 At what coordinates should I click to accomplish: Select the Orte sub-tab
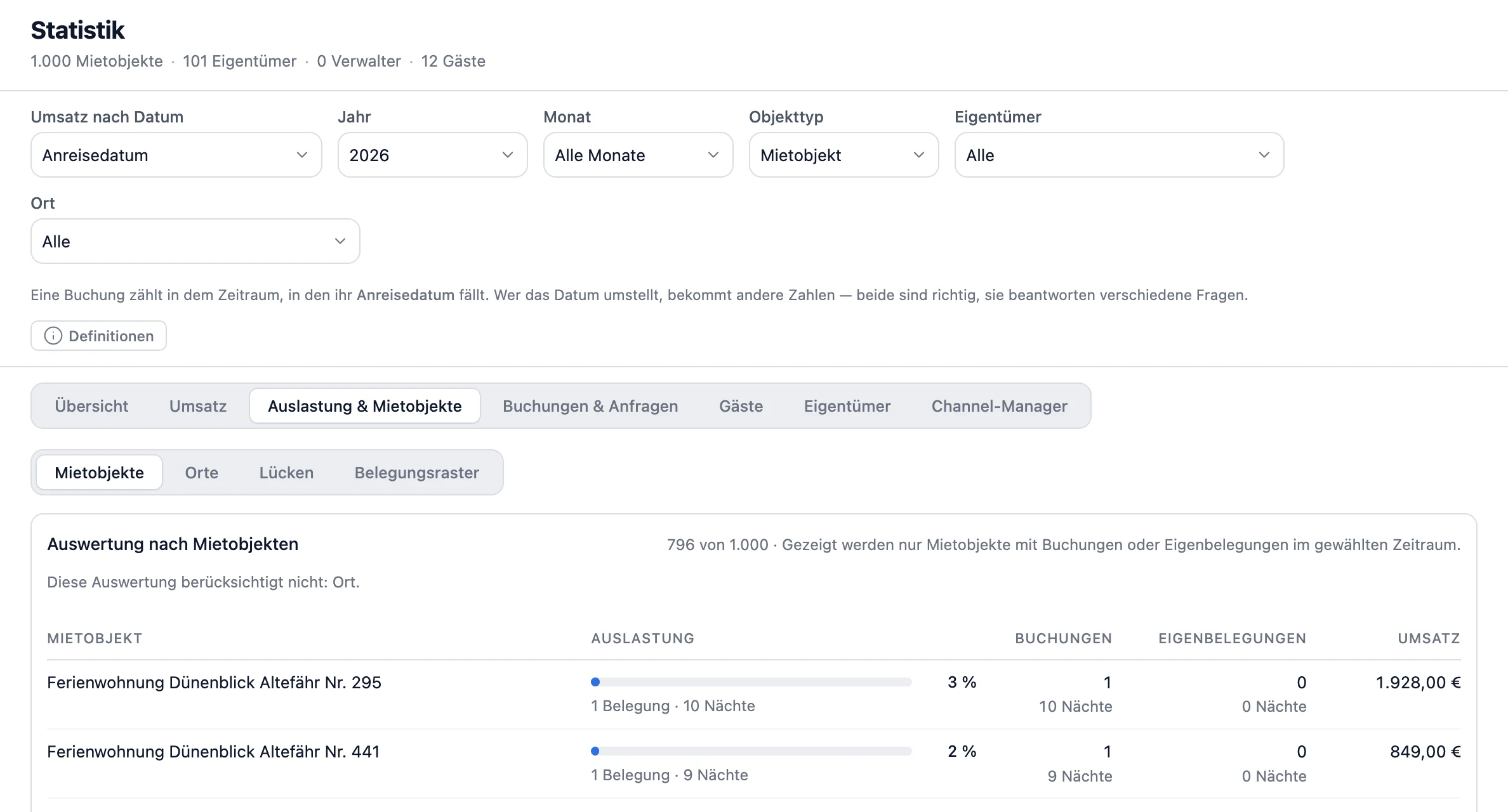tap(202, 473)
